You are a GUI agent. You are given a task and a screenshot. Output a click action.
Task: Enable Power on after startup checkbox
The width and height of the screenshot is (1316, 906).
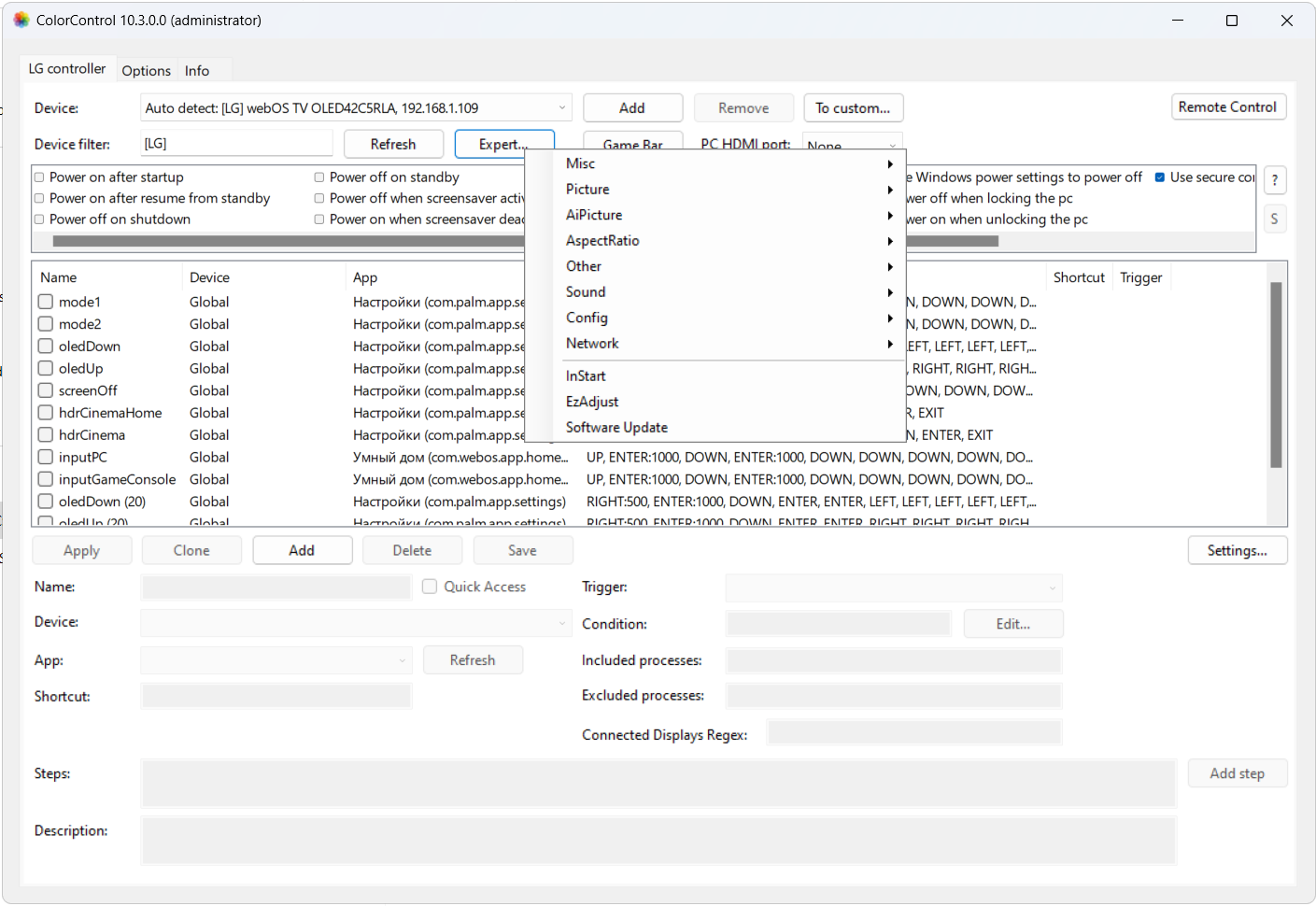(40, 177)
